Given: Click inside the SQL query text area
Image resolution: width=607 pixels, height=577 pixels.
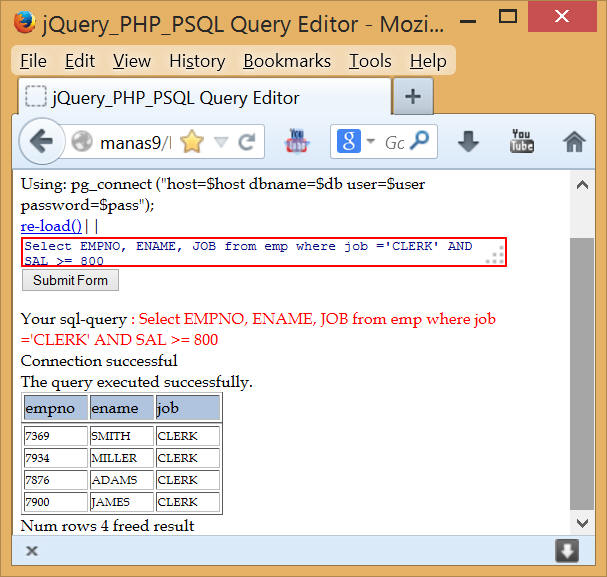Looking at the screenshot, I should (x=250, y=252).
